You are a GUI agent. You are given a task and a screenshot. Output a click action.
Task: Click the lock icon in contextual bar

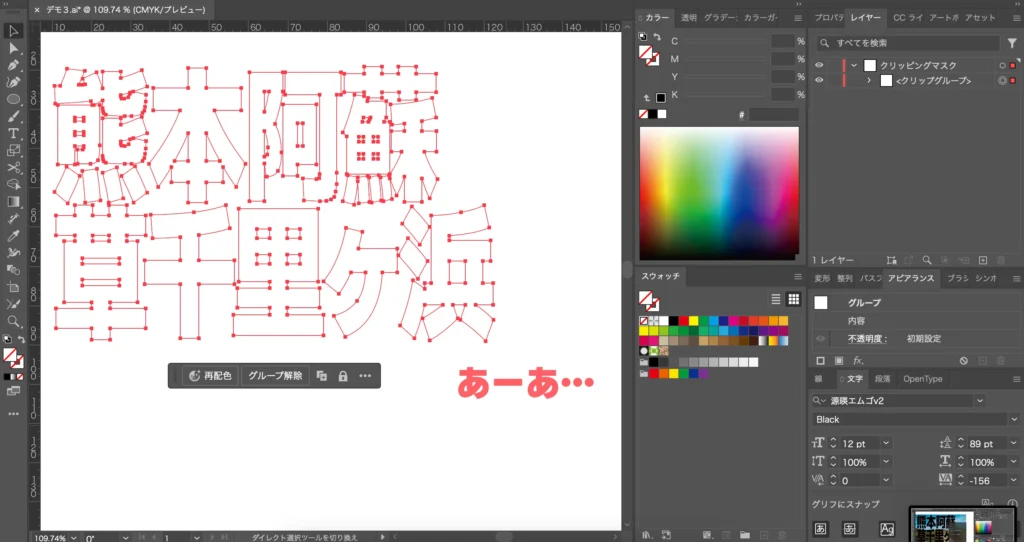click(x=343, y=376)
